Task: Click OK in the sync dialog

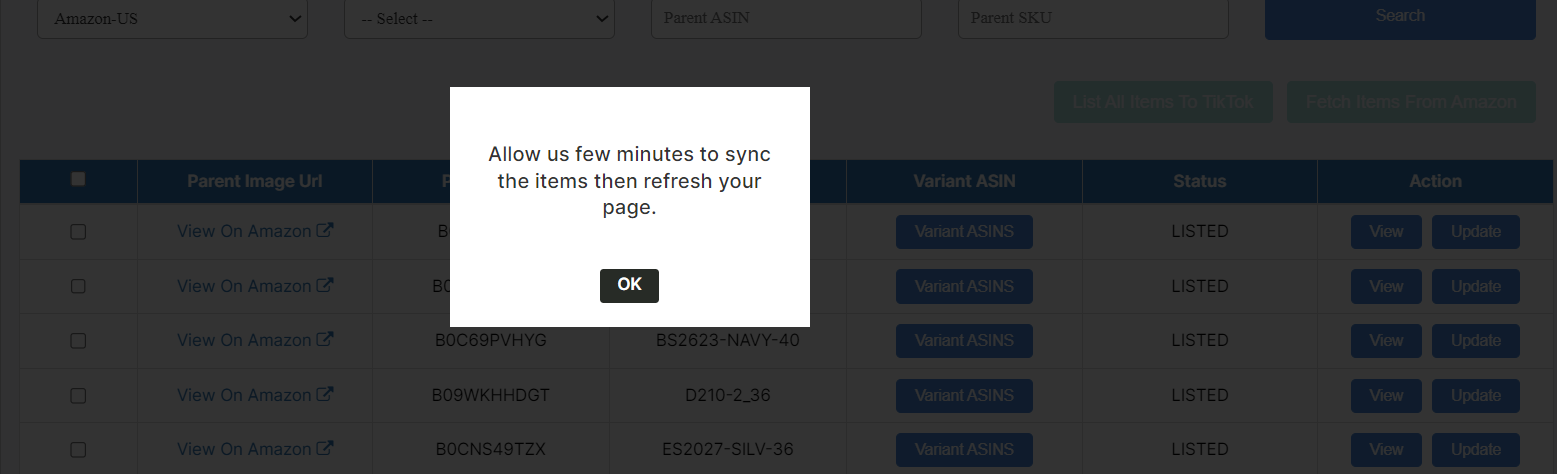Action: pos(629,285)
